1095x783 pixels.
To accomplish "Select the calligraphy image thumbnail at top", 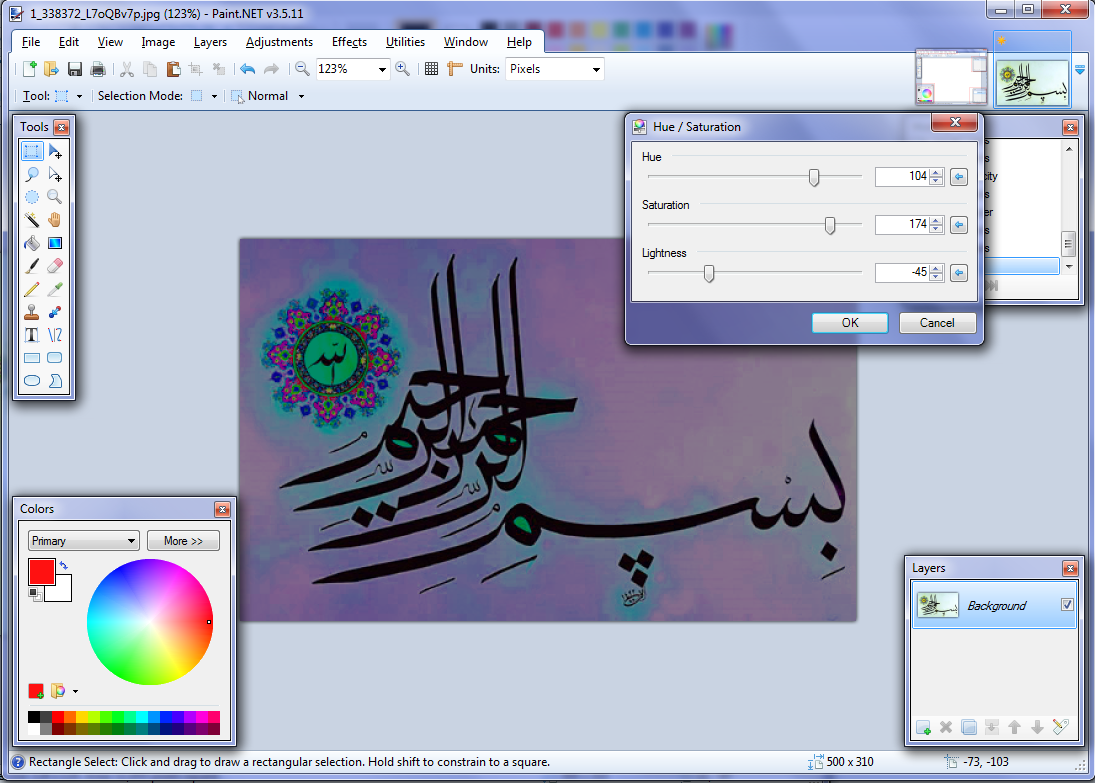I will [x=1032, y=82].
